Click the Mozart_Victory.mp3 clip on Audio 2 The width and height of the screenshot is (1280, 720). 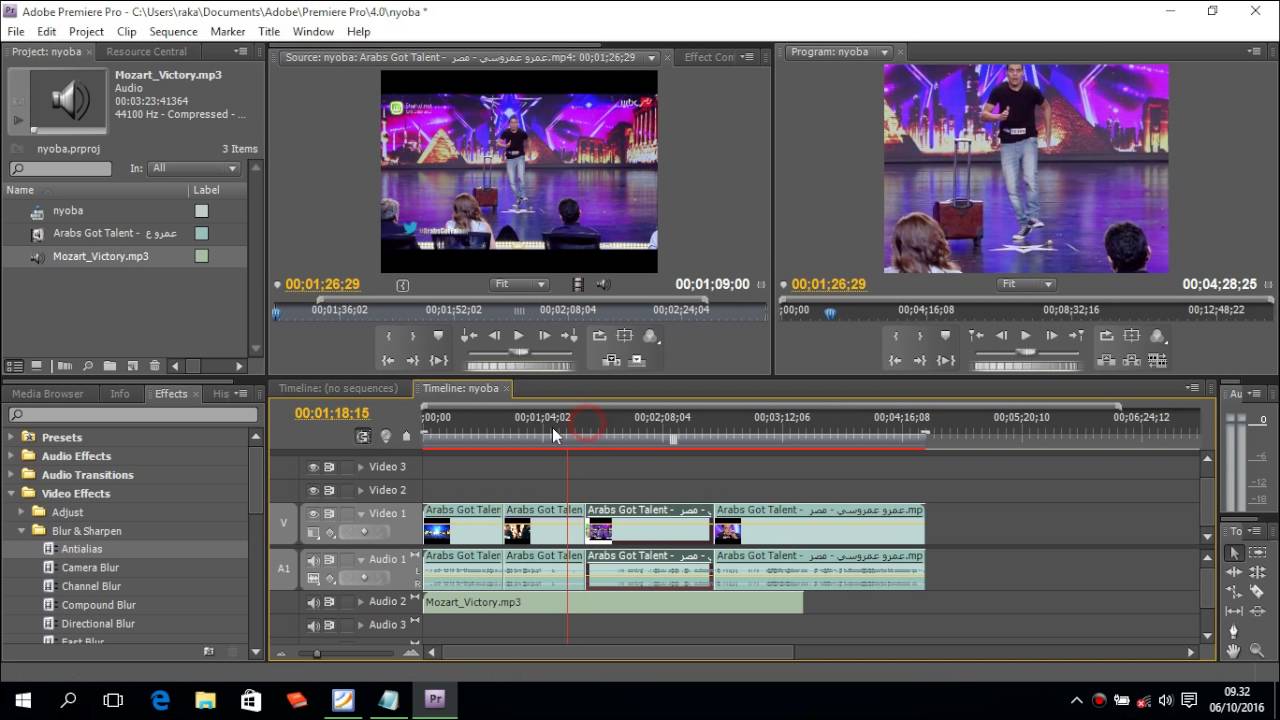[x=613, y=603]
